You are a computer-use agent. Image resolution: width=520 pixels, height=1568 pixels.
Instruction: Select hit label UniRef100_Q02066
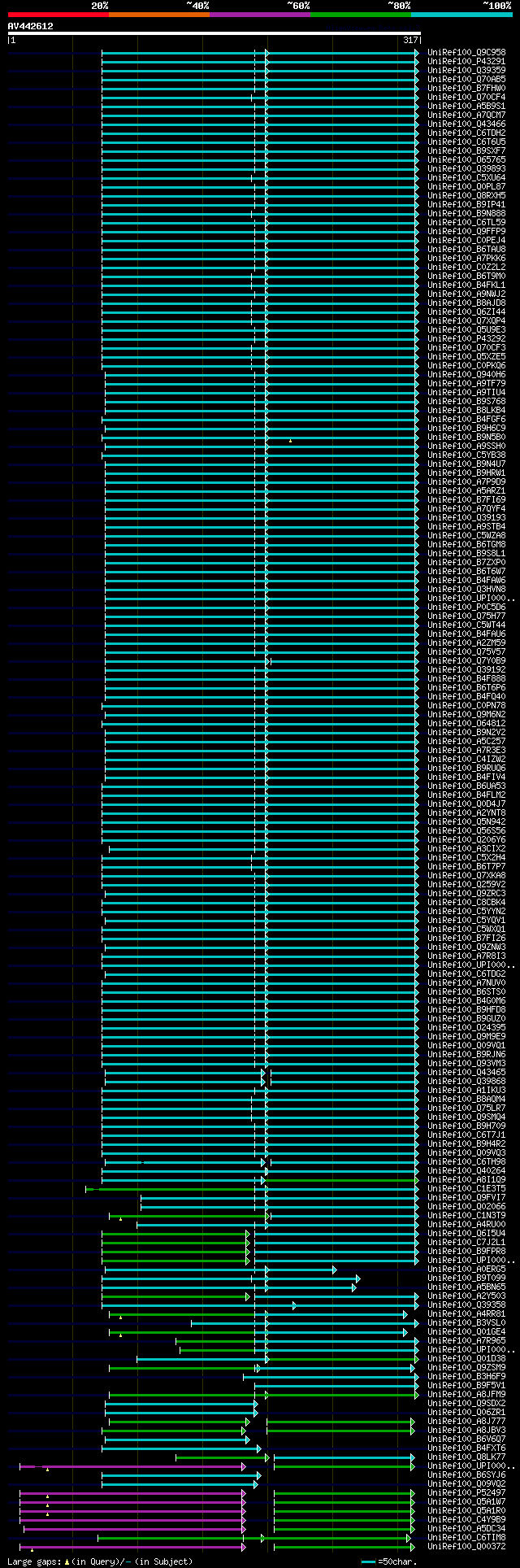466,1206
